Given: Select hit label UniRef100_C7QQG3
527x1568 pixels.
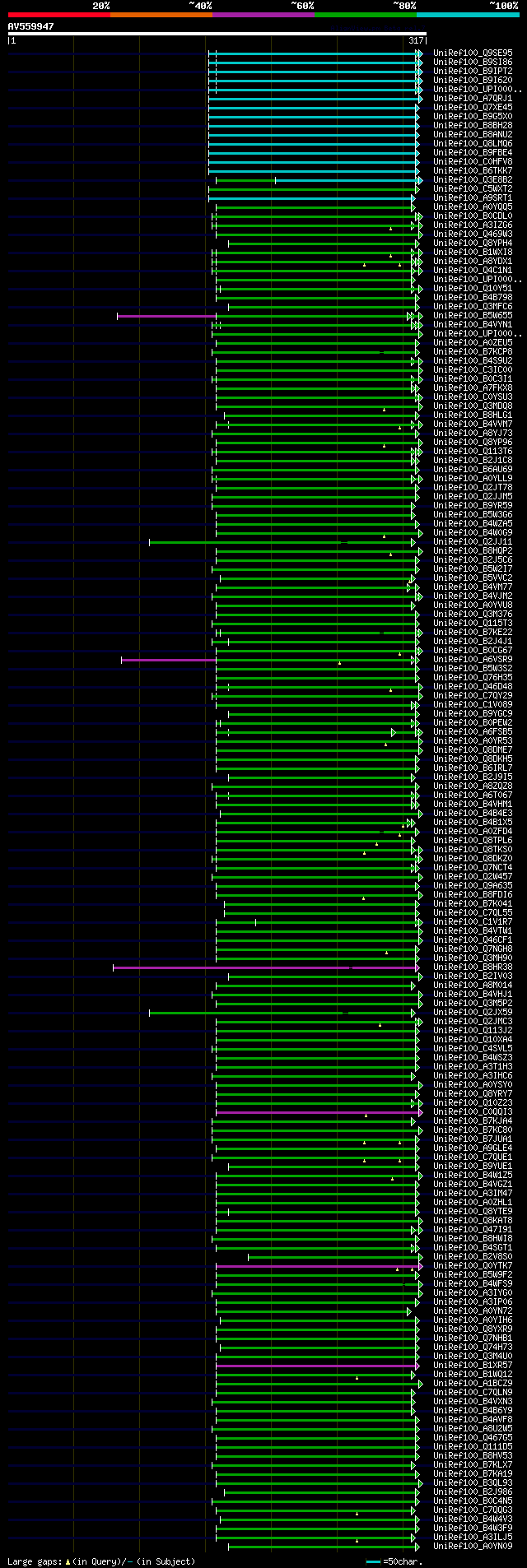Looking at the screenshot, I should [473, 1510].
